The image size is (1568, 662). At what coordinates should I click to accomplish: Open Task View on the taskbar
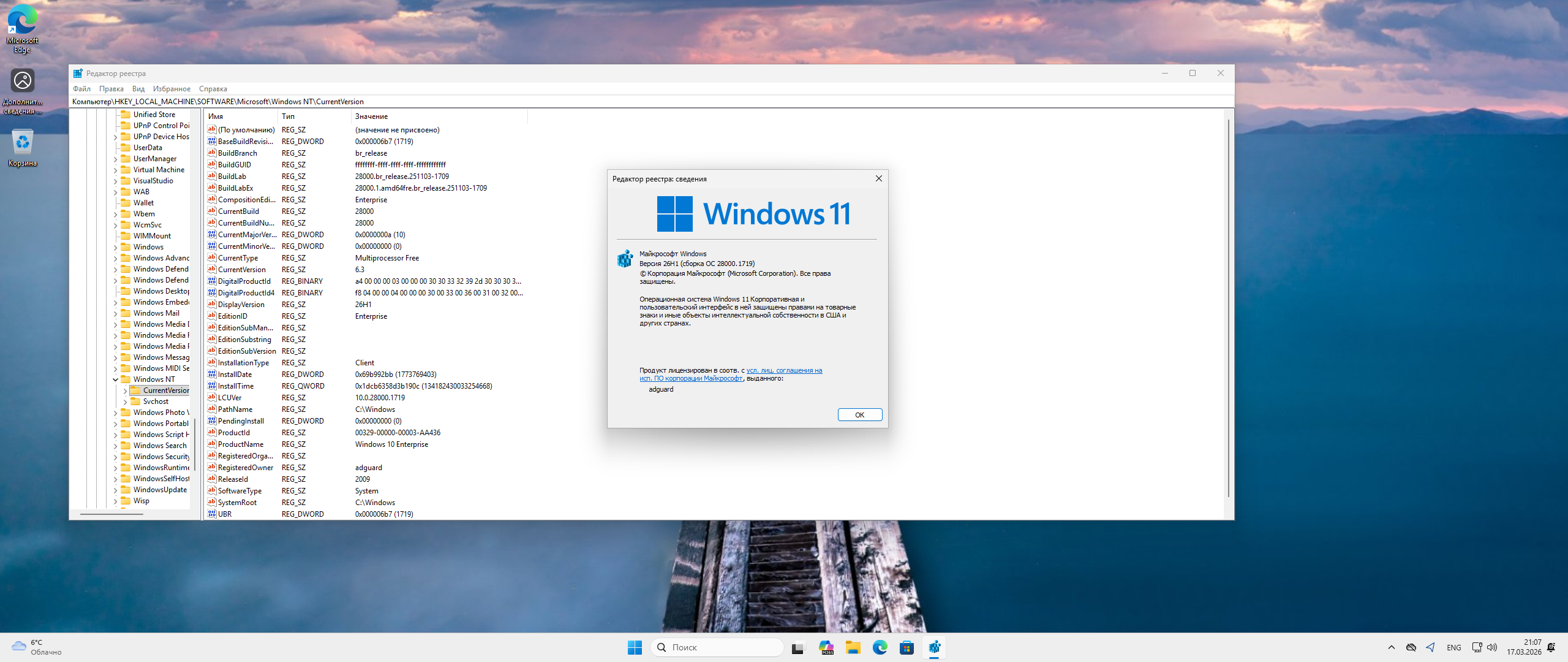coord(797,647)
